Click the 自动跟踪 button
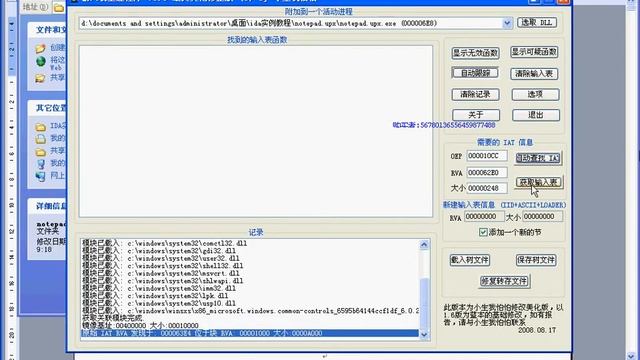 476,73
